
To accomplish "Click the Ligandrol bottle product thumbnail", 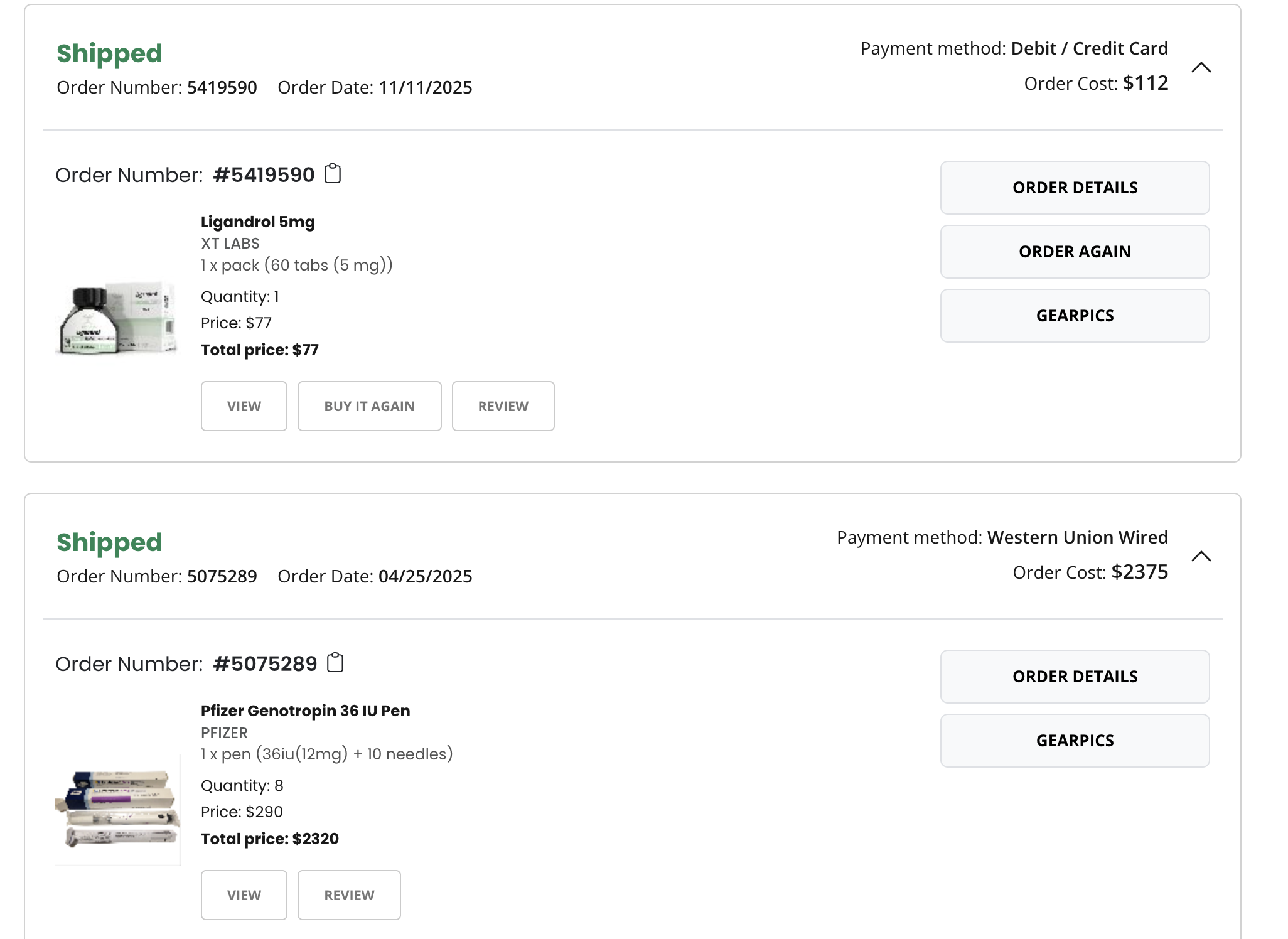I will click(x=118, y=318).
